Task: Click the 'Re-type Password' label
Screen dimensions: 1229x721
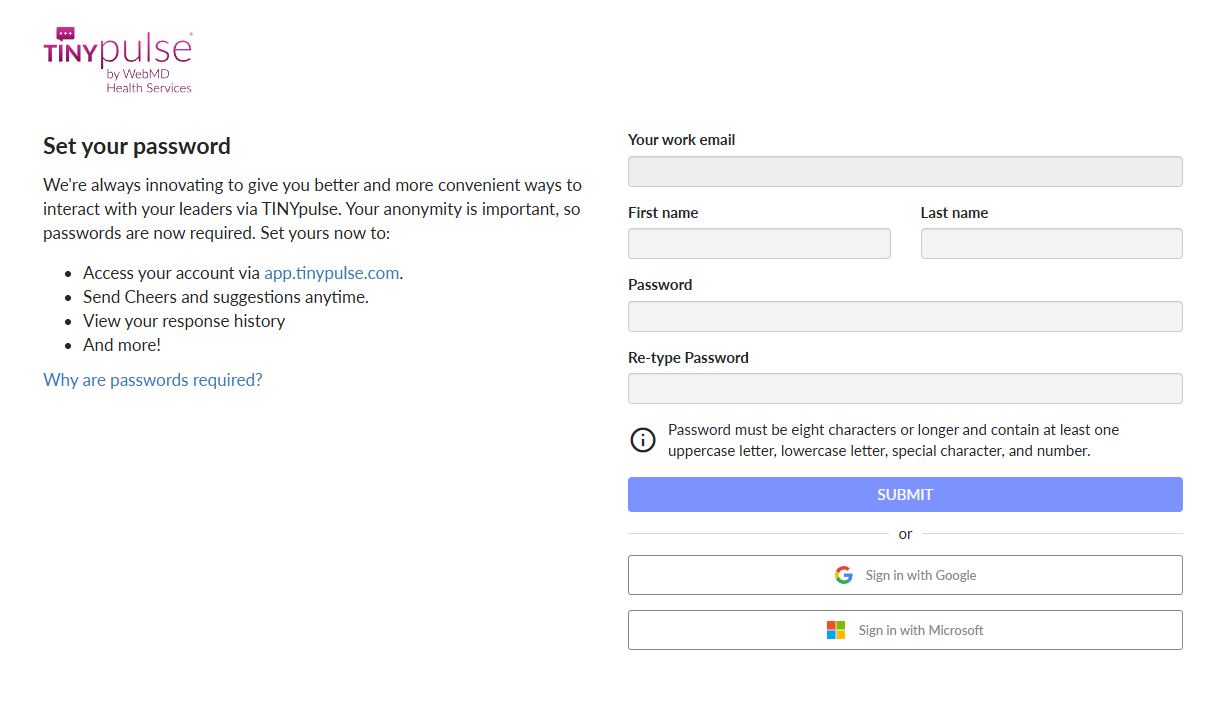Action: pyautogui.click(x=688, y=358)
